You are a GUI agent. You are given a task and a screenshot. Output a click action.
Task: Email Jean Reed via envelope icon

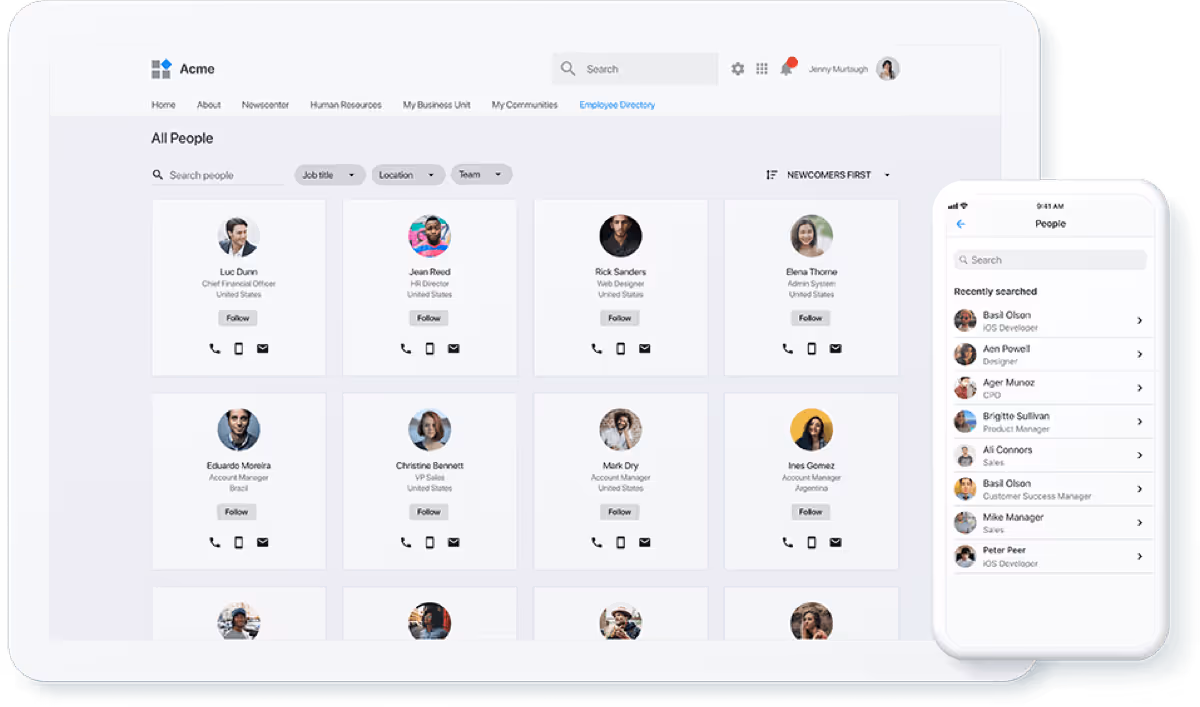[x=454, y=349]
